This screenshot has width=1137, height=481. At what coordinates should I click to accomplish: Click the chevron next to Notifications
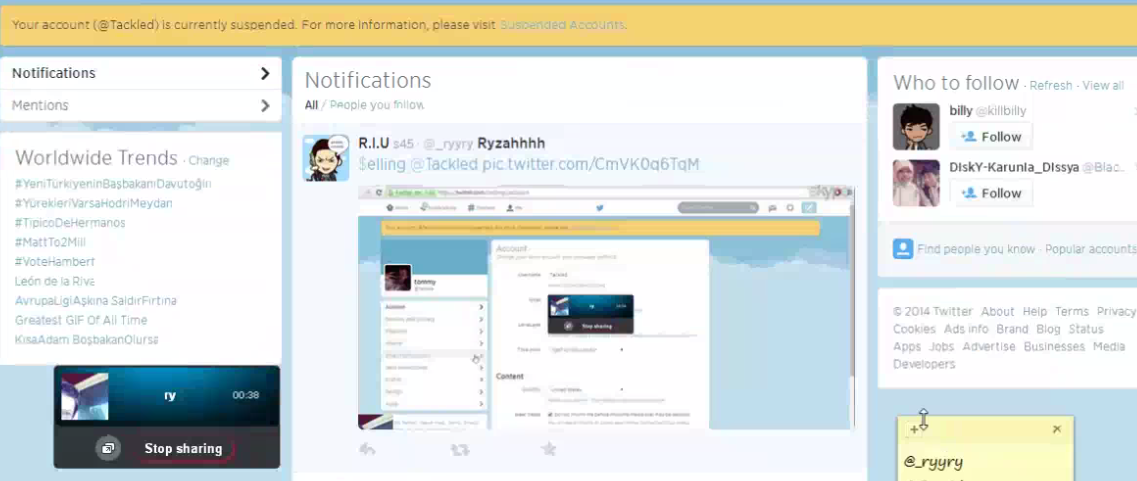coord(265,73)
